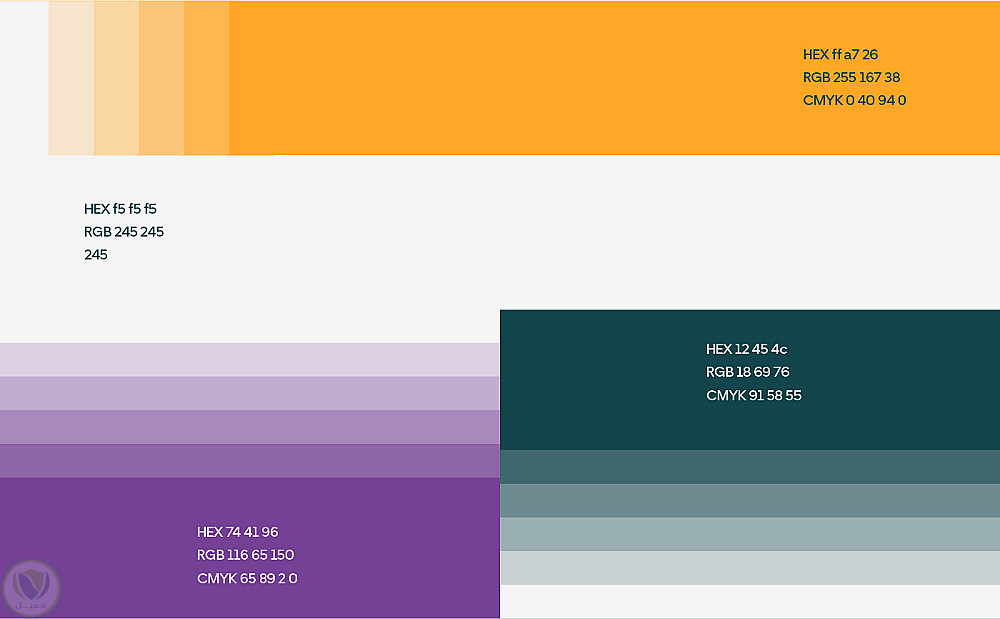Choose the darkest purple tint band above the main purple
Viewport: 1000px width, 619px height.
point(249,461)
